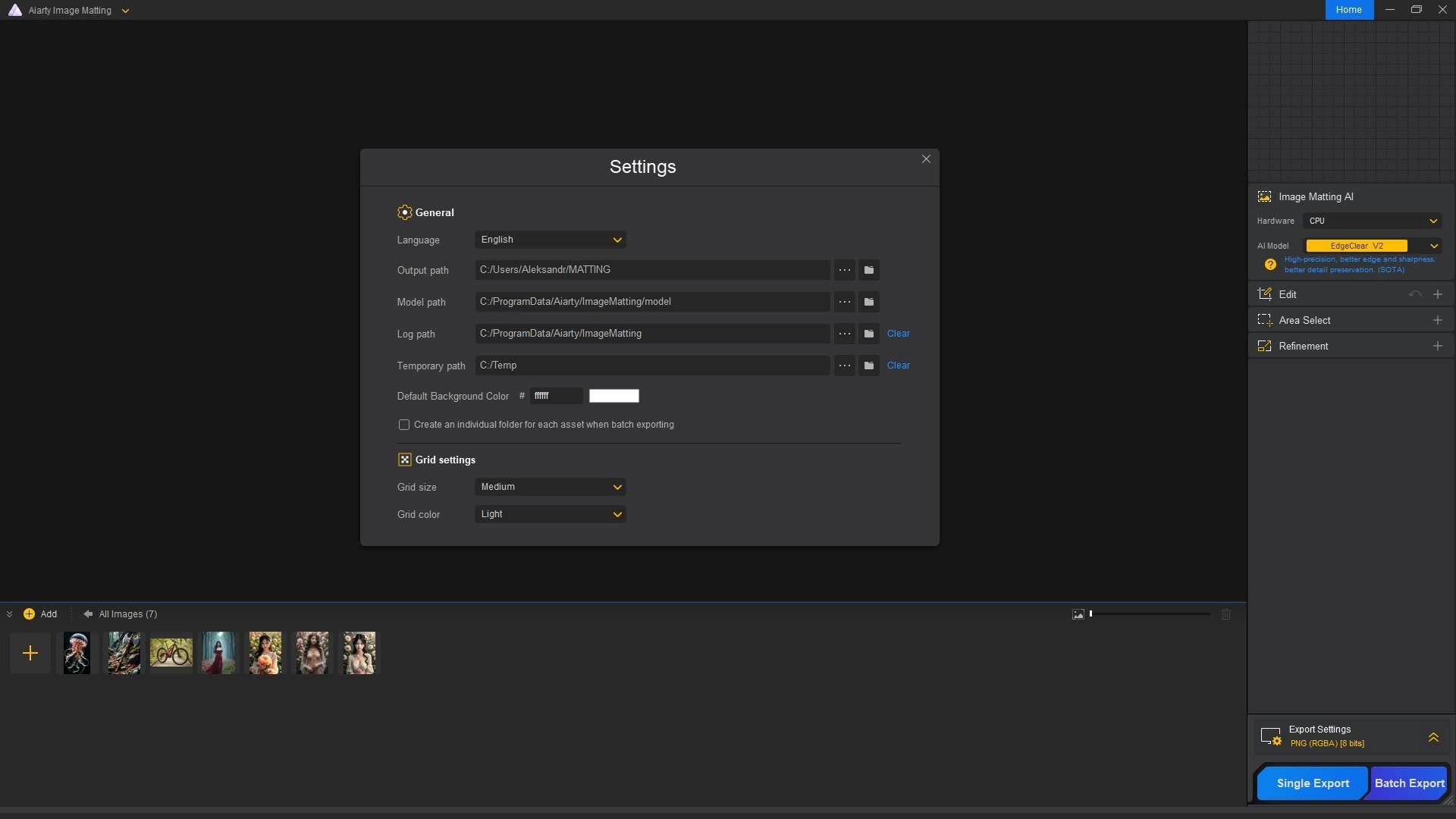Clear the Temporary path files

pyautogui.click(x=899, y=366)
